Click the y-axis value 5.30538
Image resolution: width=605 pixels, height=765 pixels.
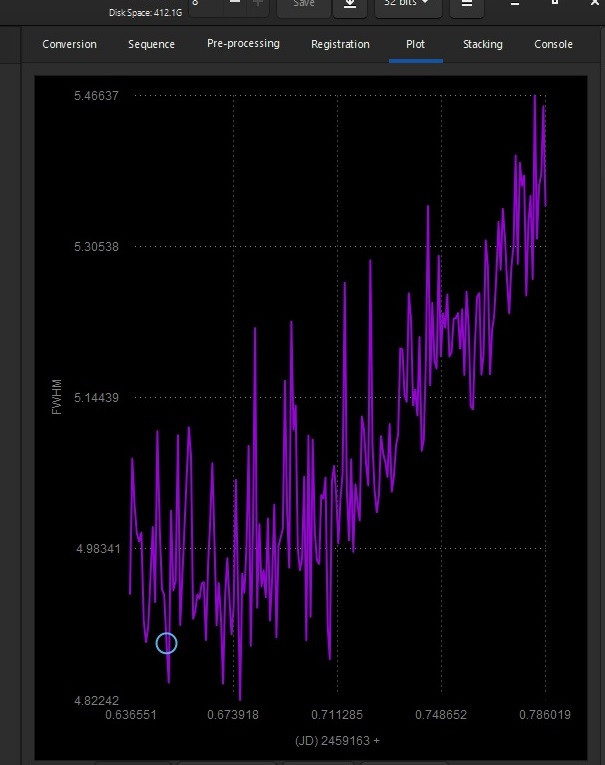[x=96, y=246]
